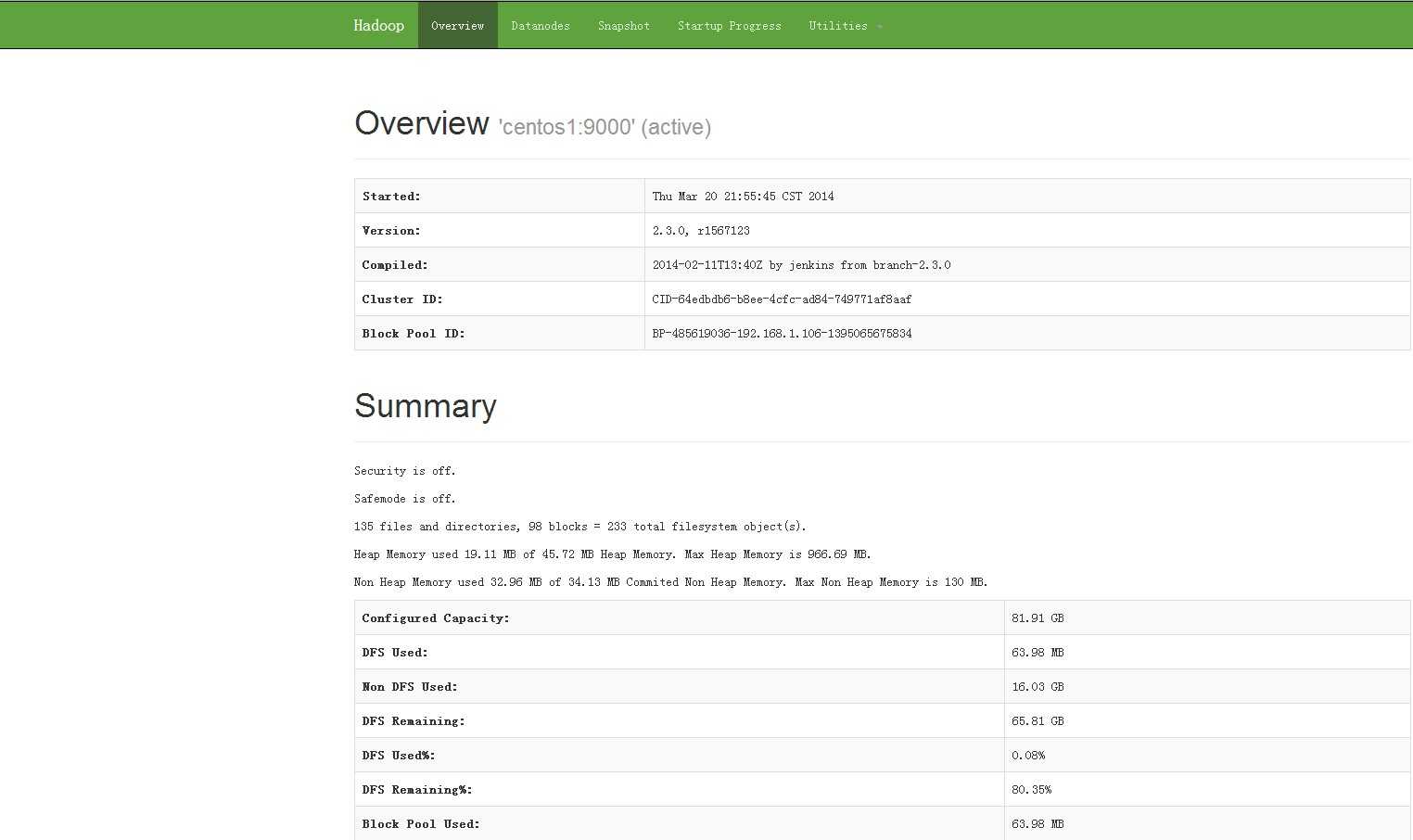Go to Startup Progress tab
Screen dimensions: 1413x840
730,25
